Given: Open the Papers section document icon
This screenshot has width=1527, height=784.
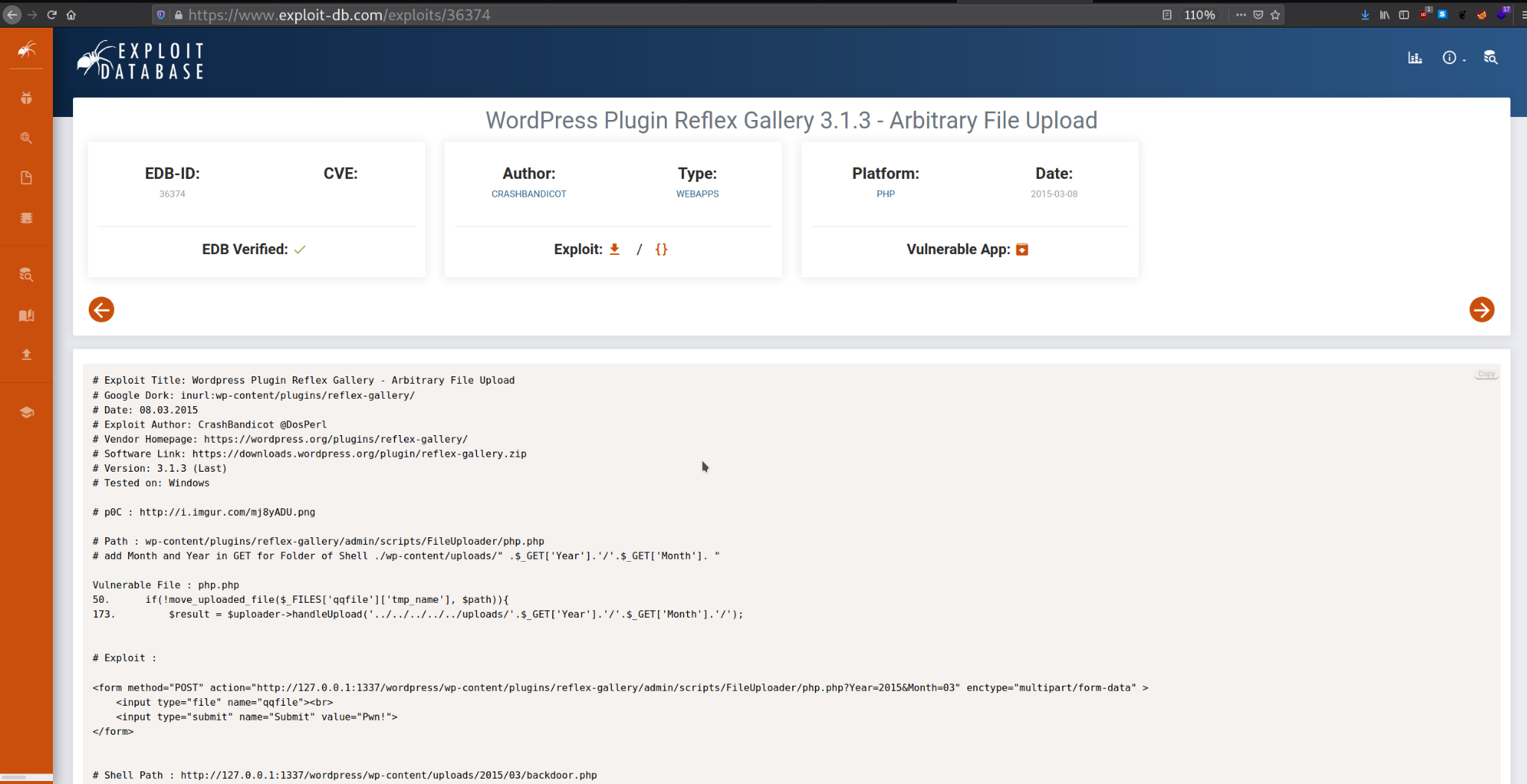Looking at the screenshot, I should [27, 177].
